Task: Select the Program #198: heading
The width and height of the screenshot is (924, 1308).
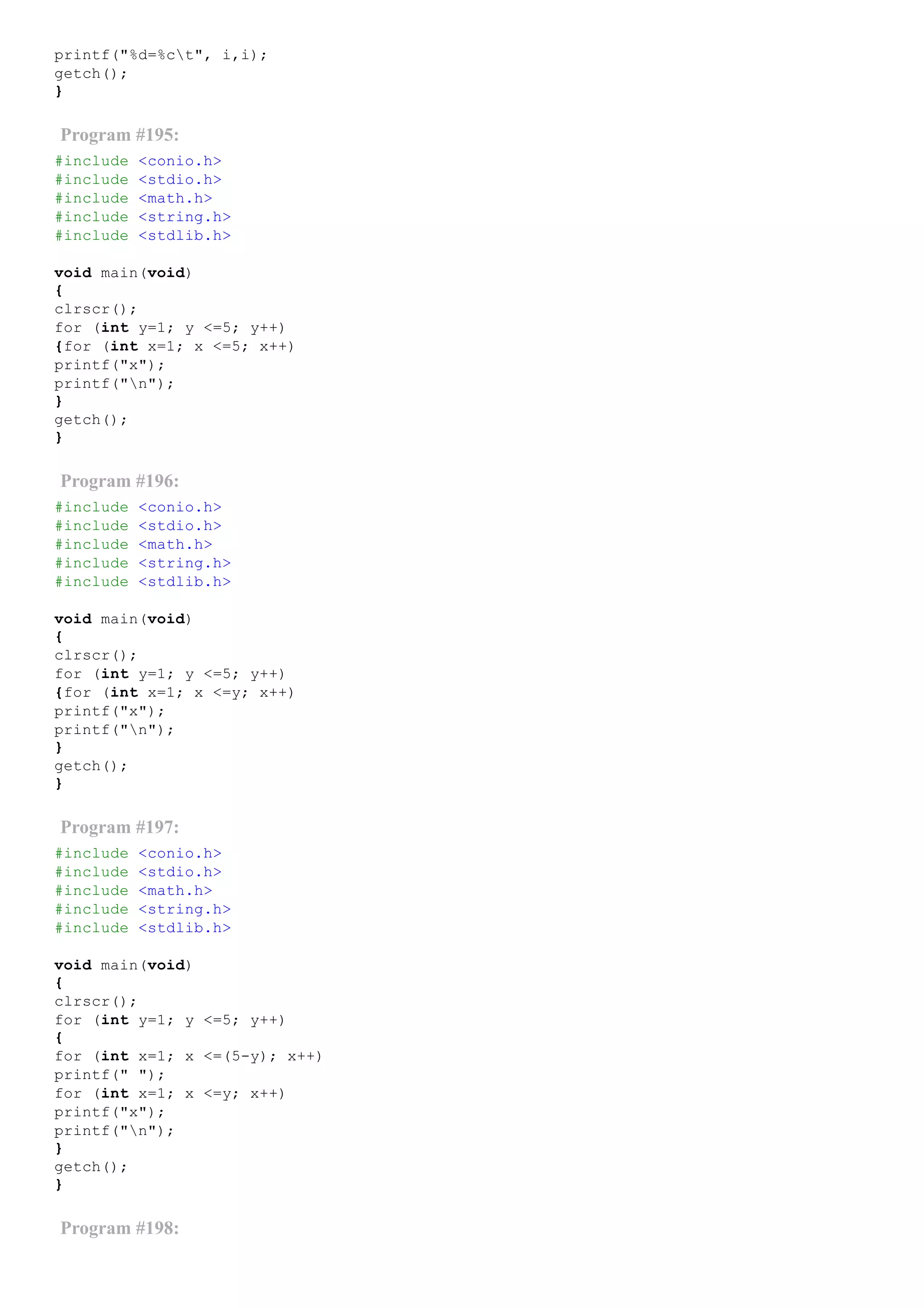Action: point(120,1228)
